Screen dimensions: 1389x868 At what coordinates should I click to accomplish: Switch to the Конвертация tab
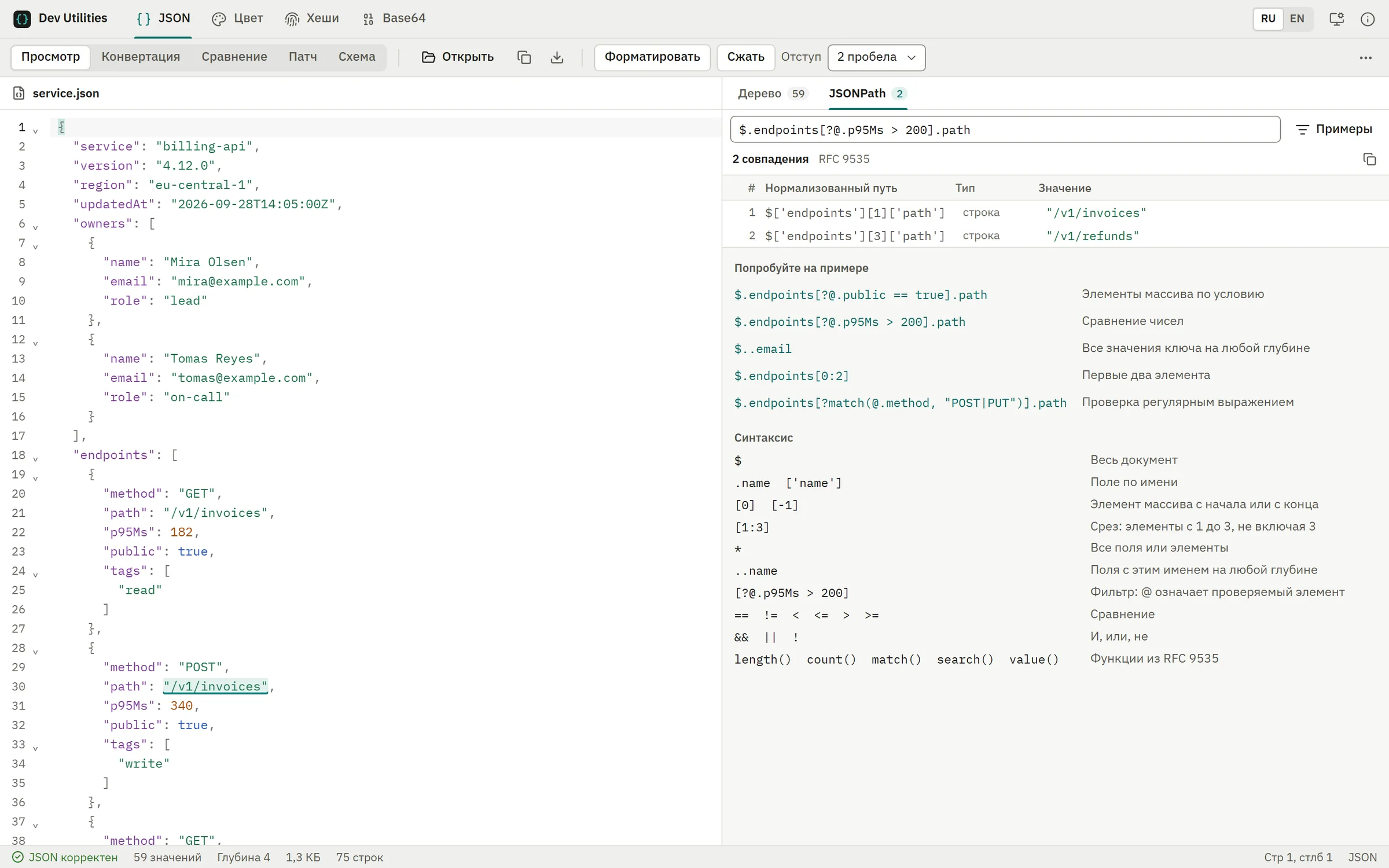pos(141,57)
